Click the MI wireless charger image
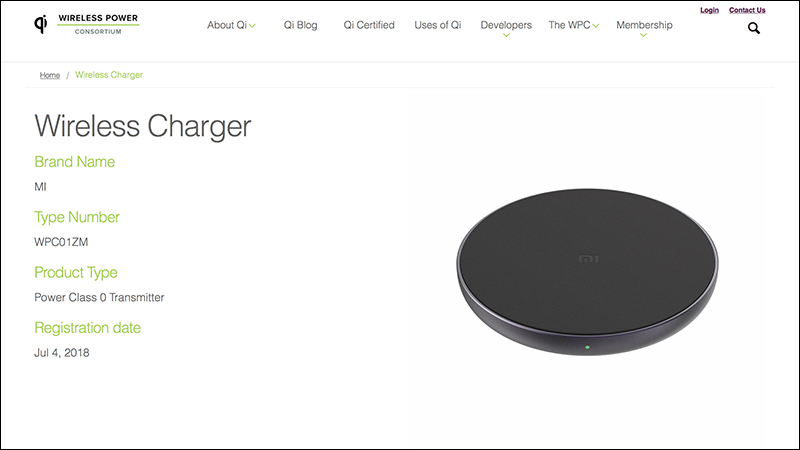The image size is (800, 450). pos(587,272)
